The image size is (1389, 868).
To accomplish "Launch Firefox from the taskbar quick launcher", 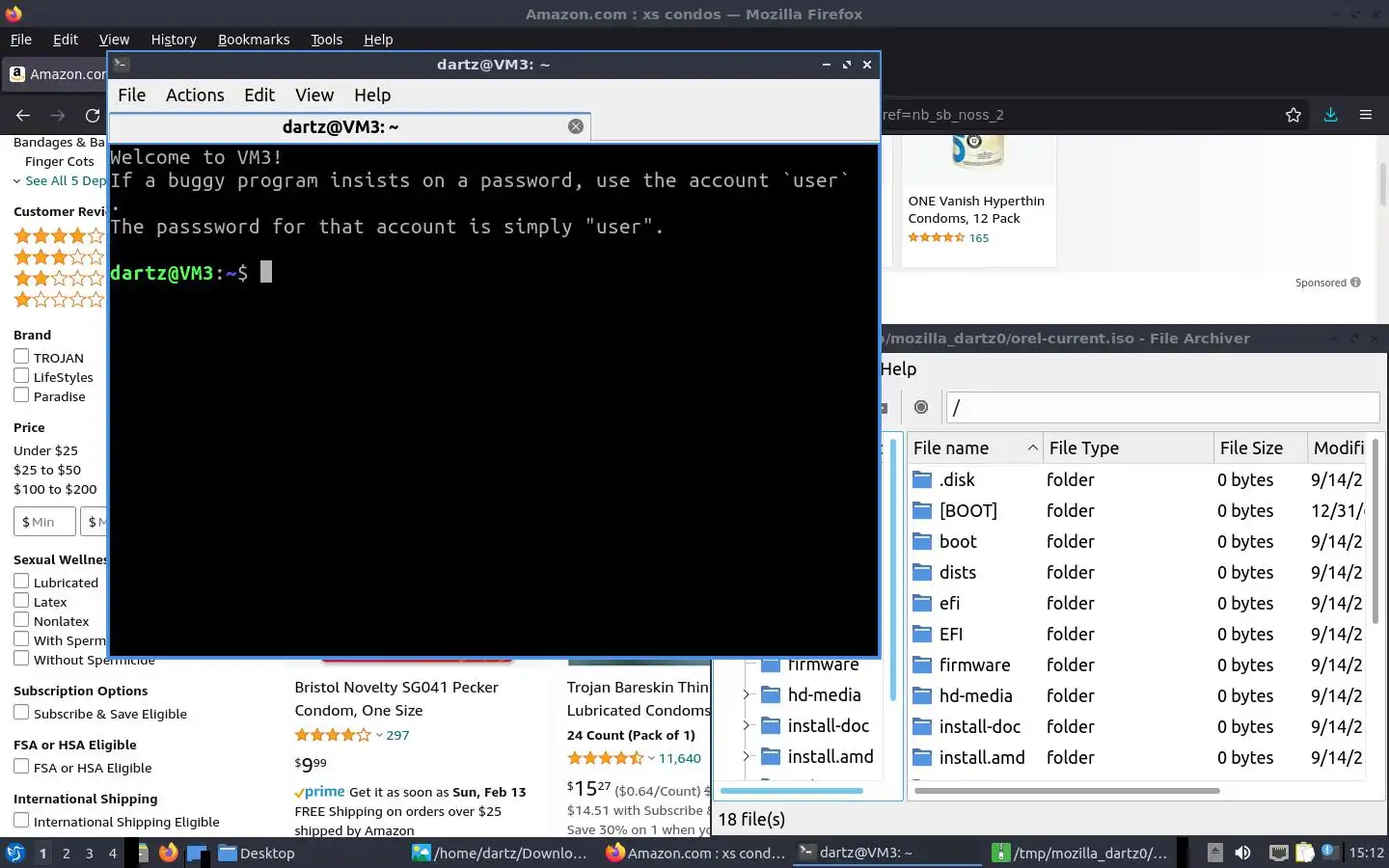I will coord(169,853).
